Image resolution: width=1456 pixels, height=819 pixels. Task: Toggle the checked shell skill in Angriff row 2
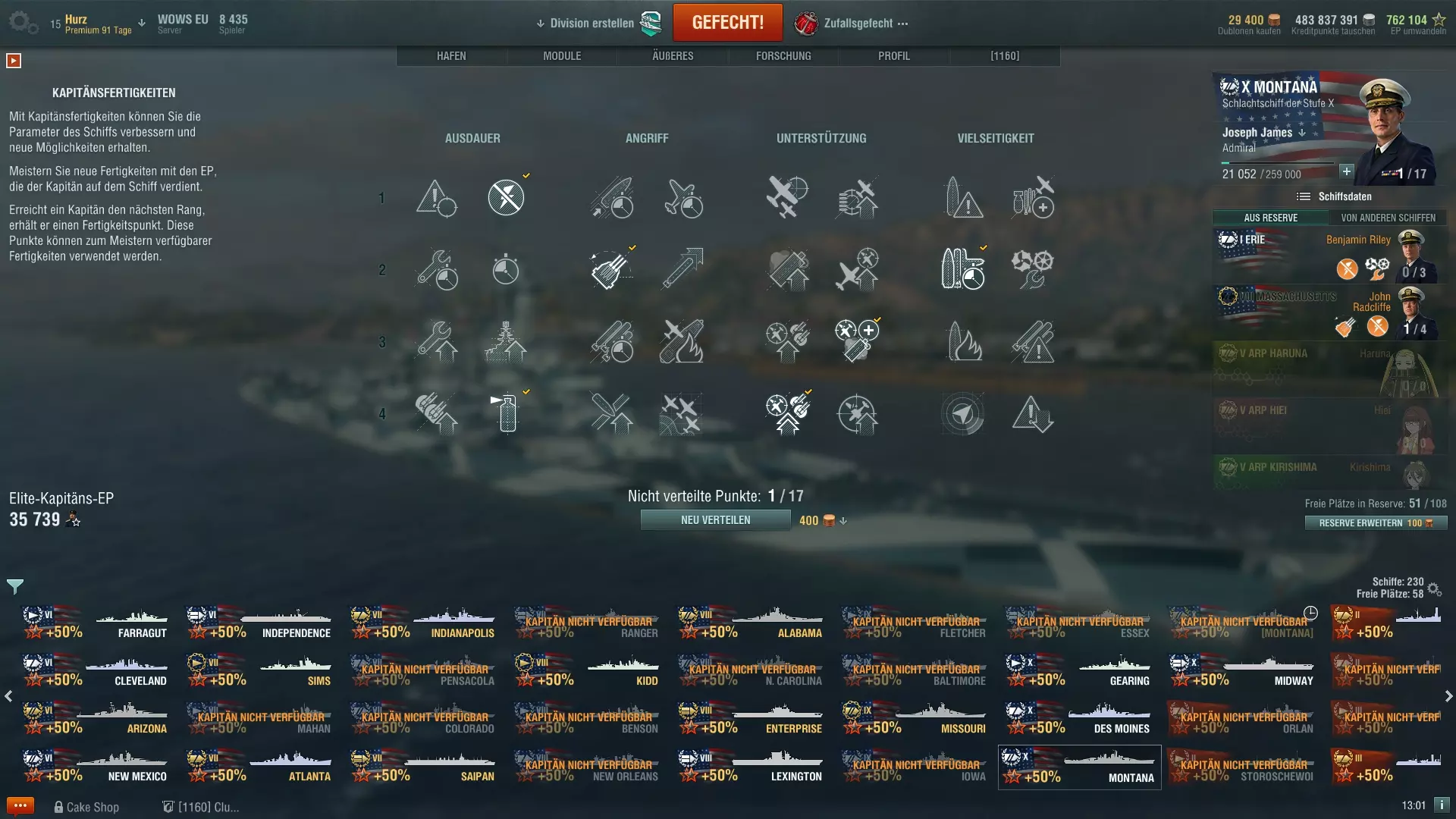tap(611, 268)
